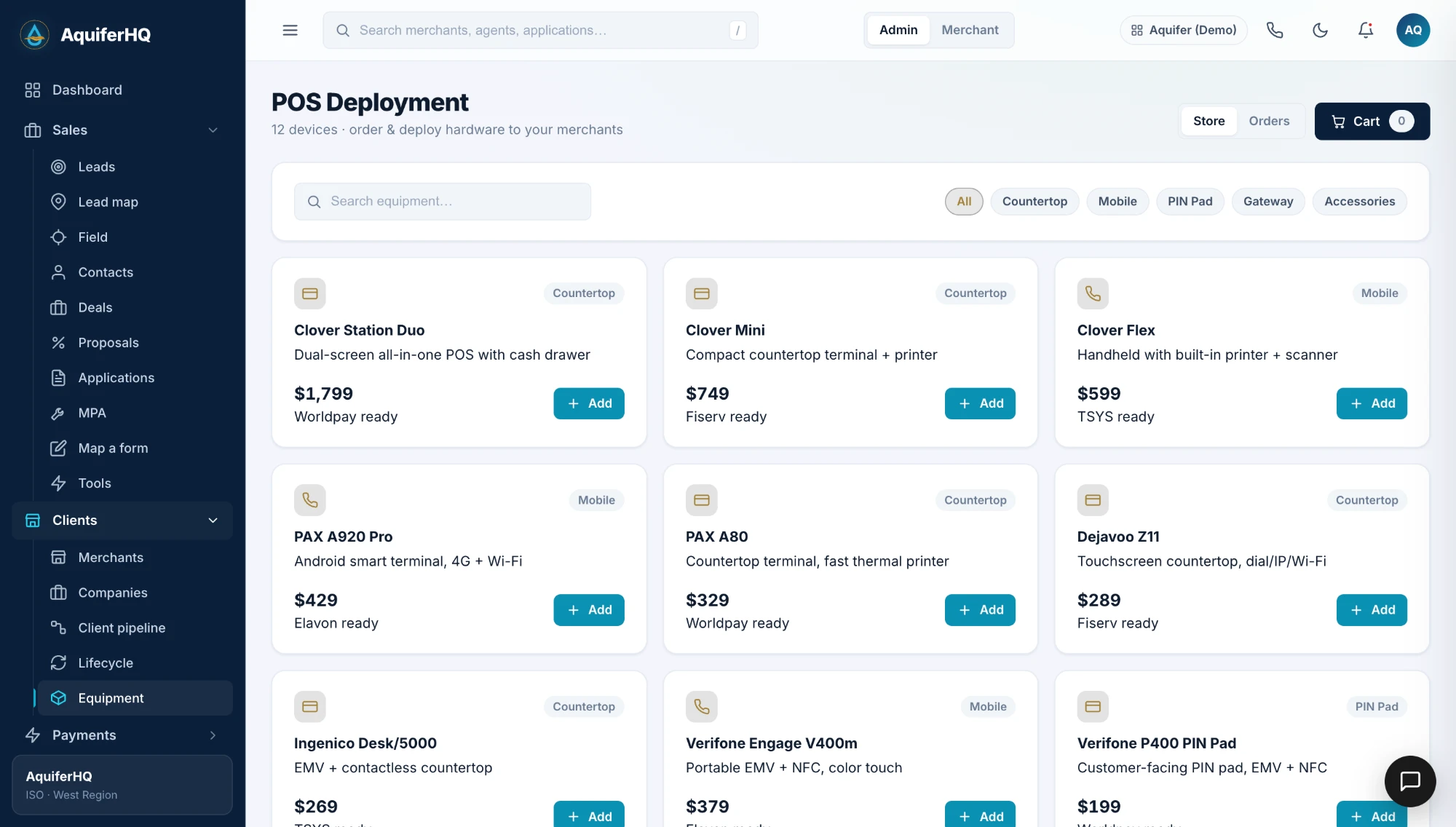Open Tools in the sidebar

135,483
